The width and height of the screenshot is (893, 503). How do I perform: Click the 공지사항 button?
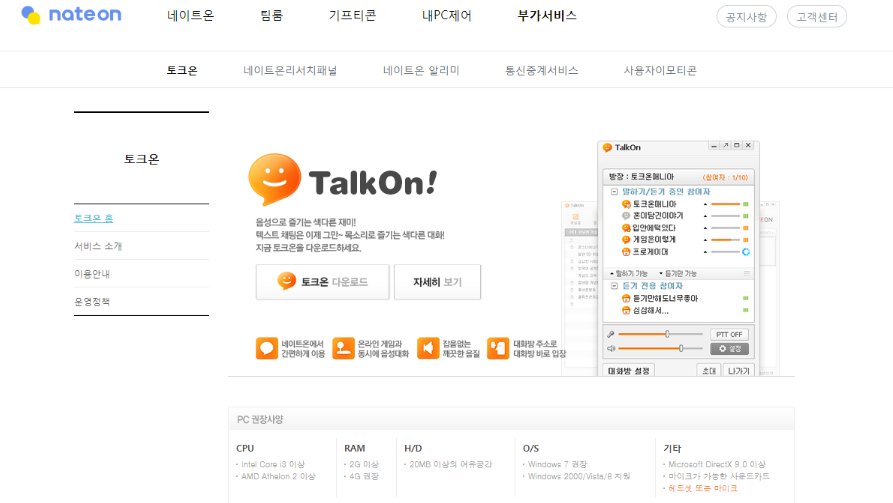point(747,17)
